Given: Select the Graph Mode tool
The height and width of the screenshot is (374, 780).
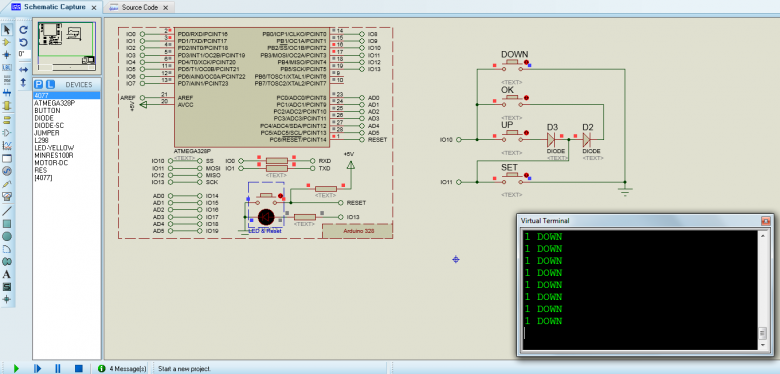Looking at the screenshot, I should (x=6, y=146).
